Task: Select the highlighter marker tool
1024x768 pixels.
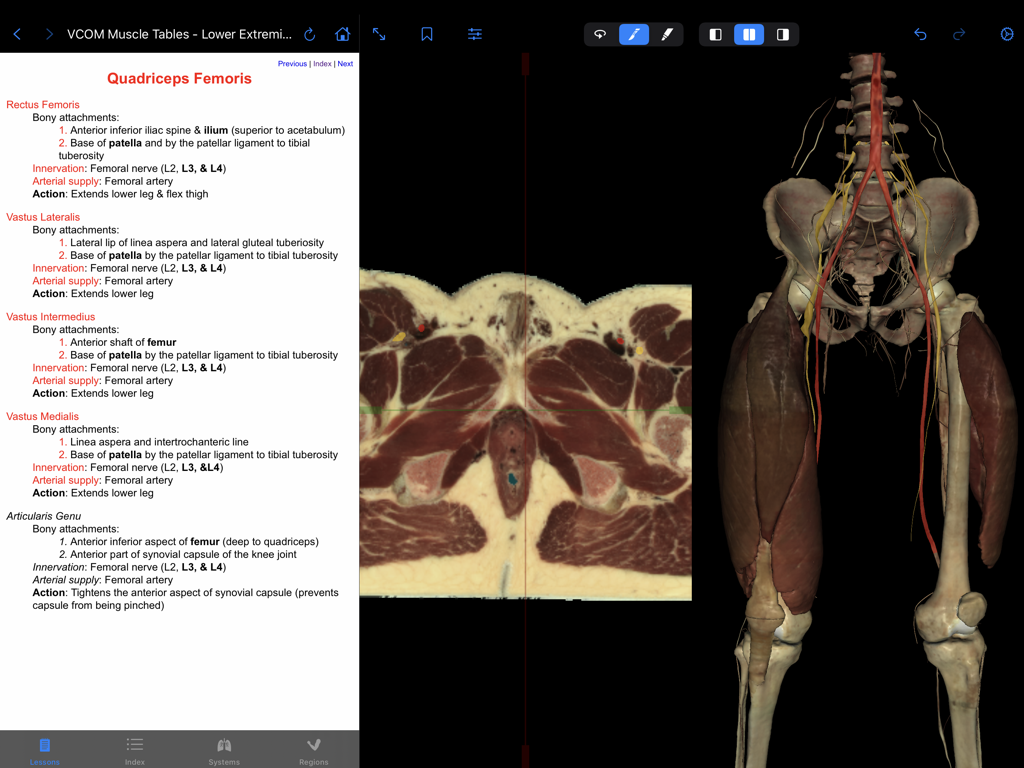Action: 668,33
